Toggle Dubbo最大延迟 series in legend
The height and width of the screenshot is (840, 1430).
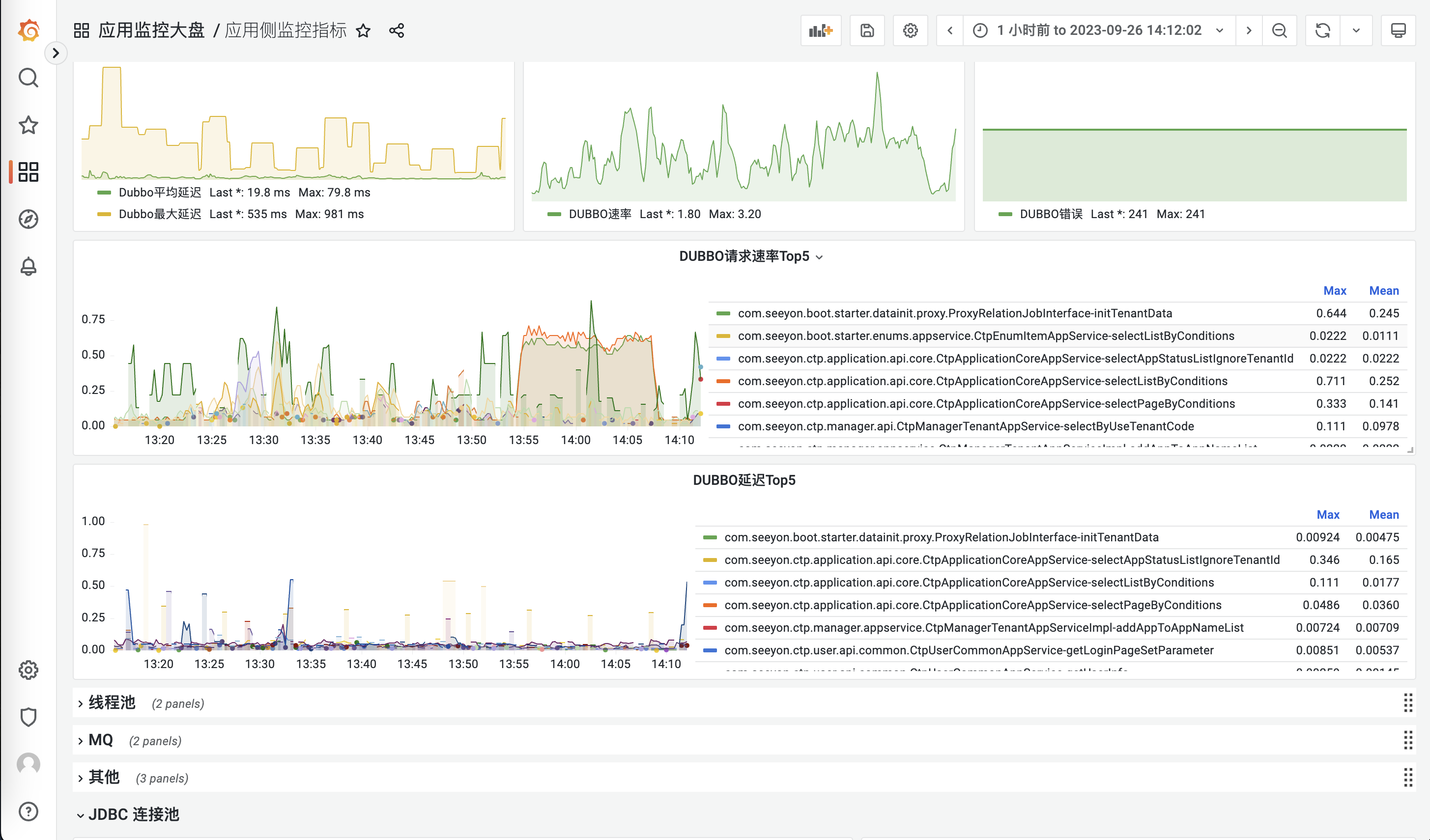coord(159,214)
